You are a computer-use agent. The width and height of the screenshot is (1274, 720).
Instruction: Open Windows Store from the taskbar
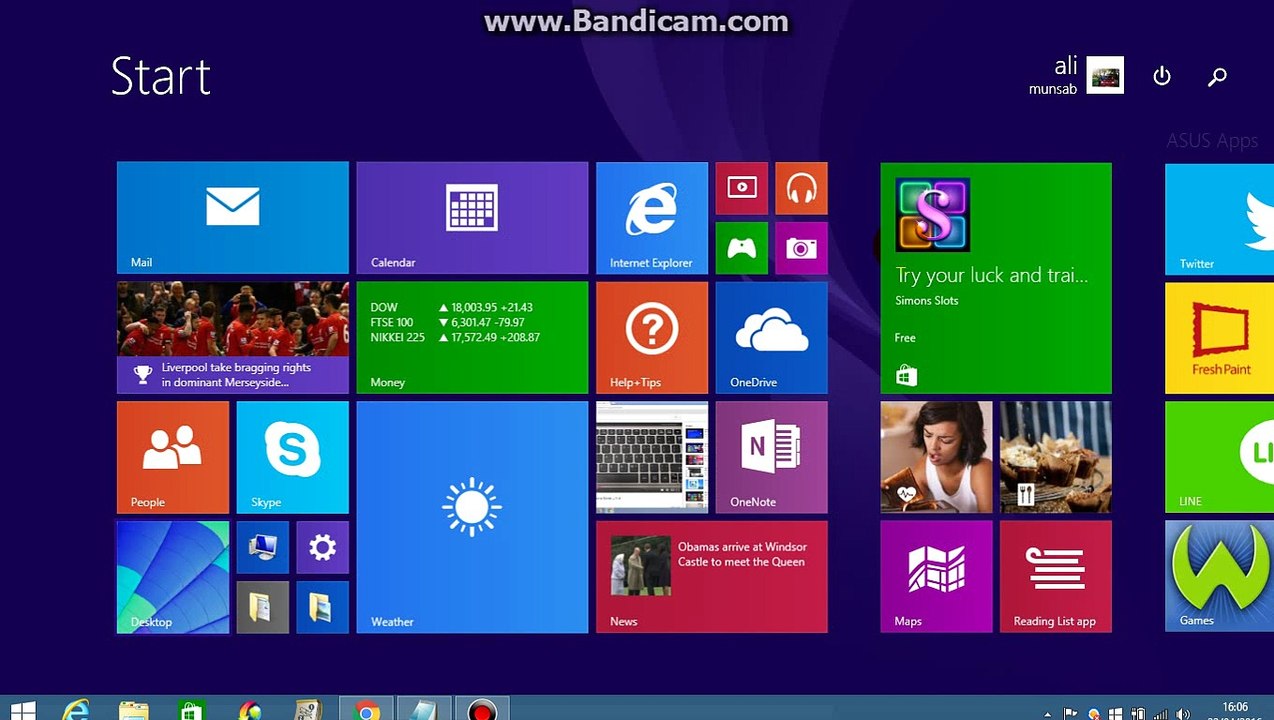(x=191, y=710)
